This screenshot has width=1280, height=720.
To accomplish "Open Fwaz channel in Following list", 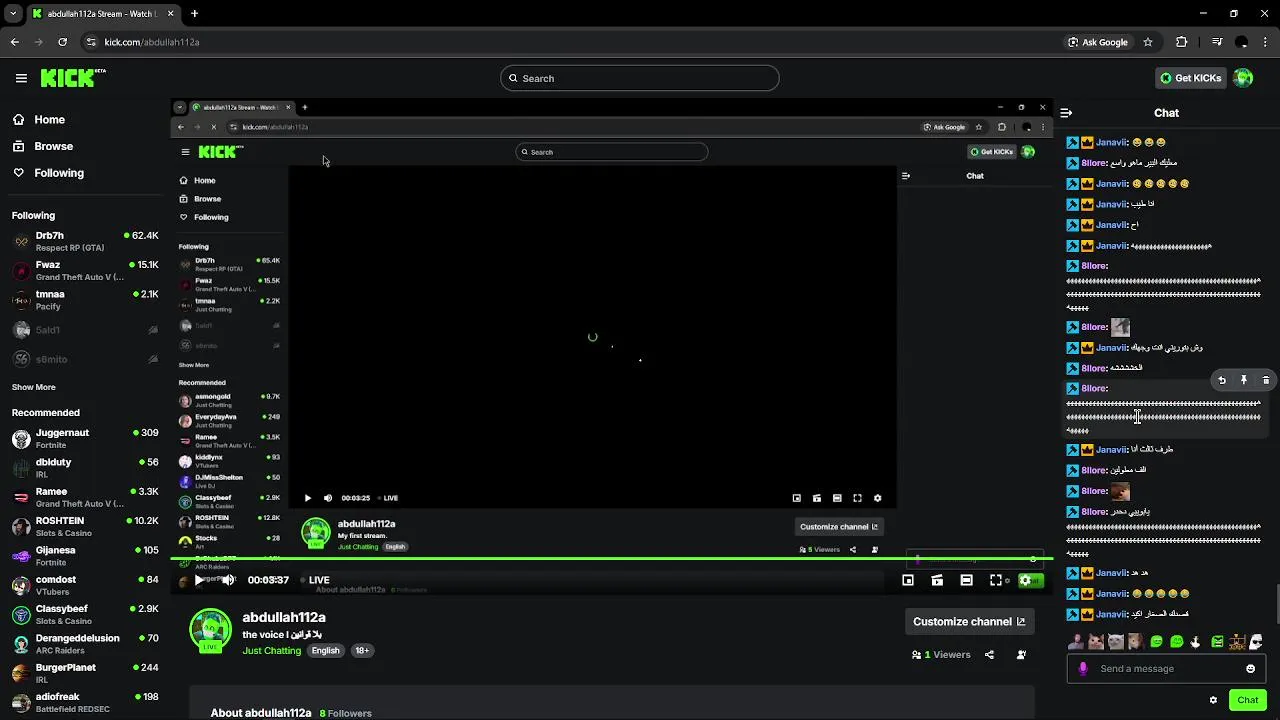I will tap(85, 270).
